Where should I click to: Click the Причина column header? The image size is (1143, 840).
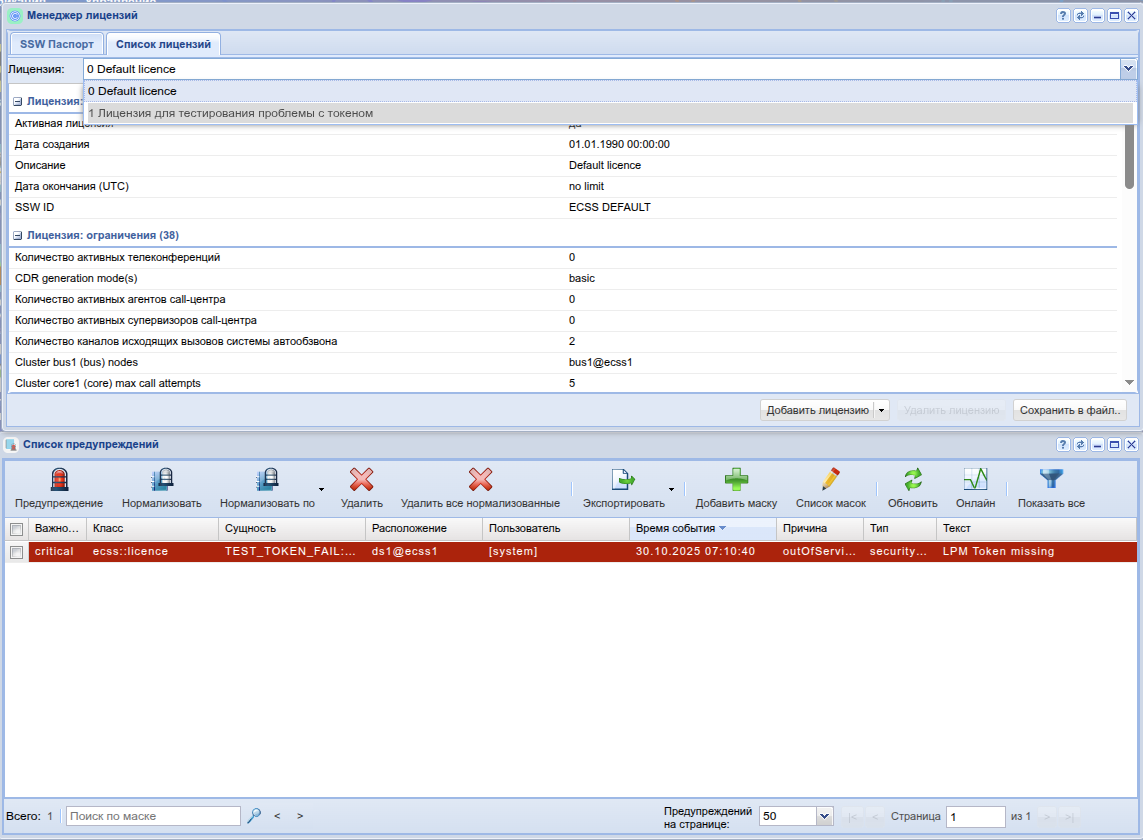(x=819, y=528)
